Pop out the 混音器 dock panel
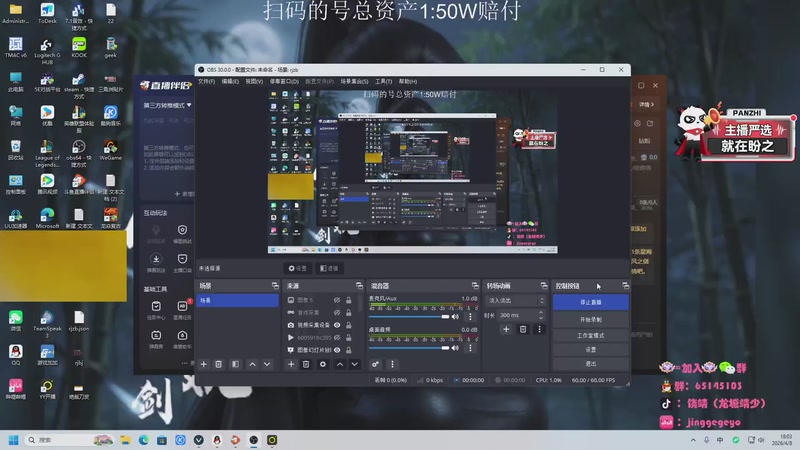Viewport: 800px width, 450px height. tap(475, 286)
